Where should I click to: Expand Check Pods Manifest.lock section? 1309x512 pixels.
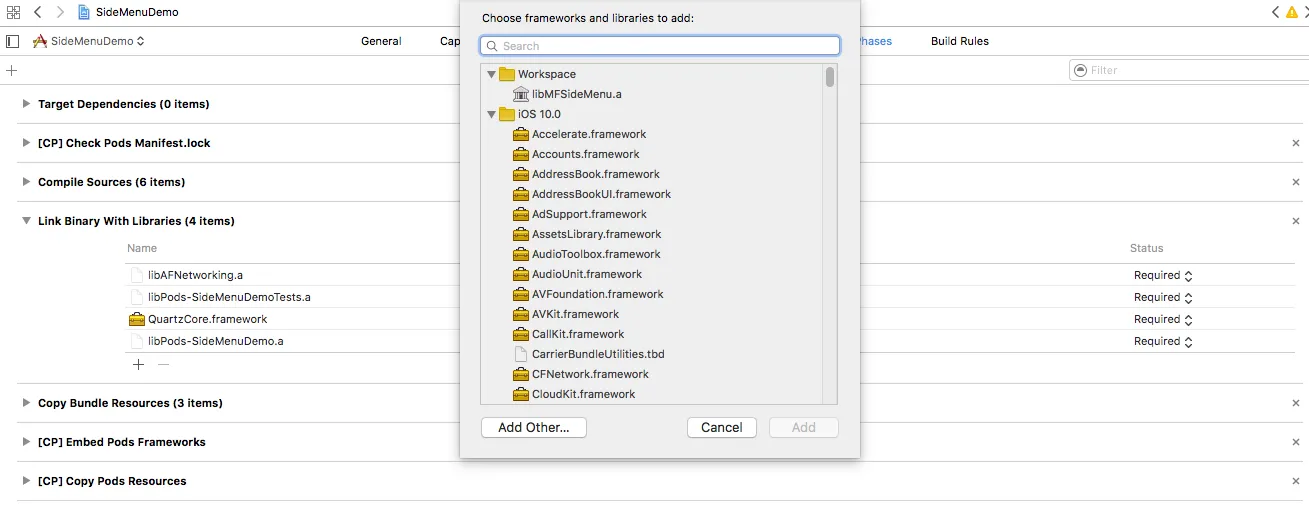26,143
